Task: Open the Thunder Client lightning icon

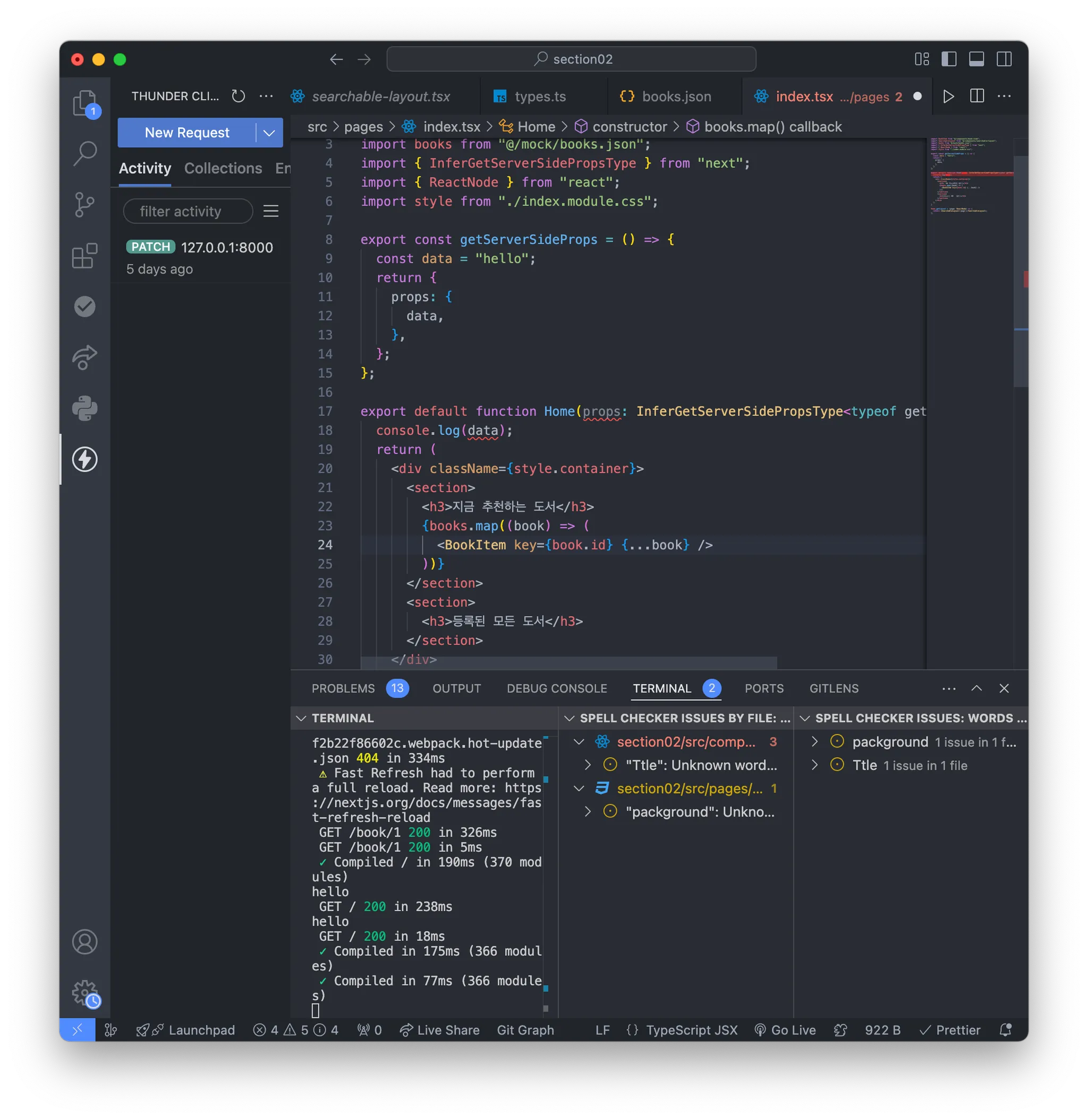Action: point(84,459)
